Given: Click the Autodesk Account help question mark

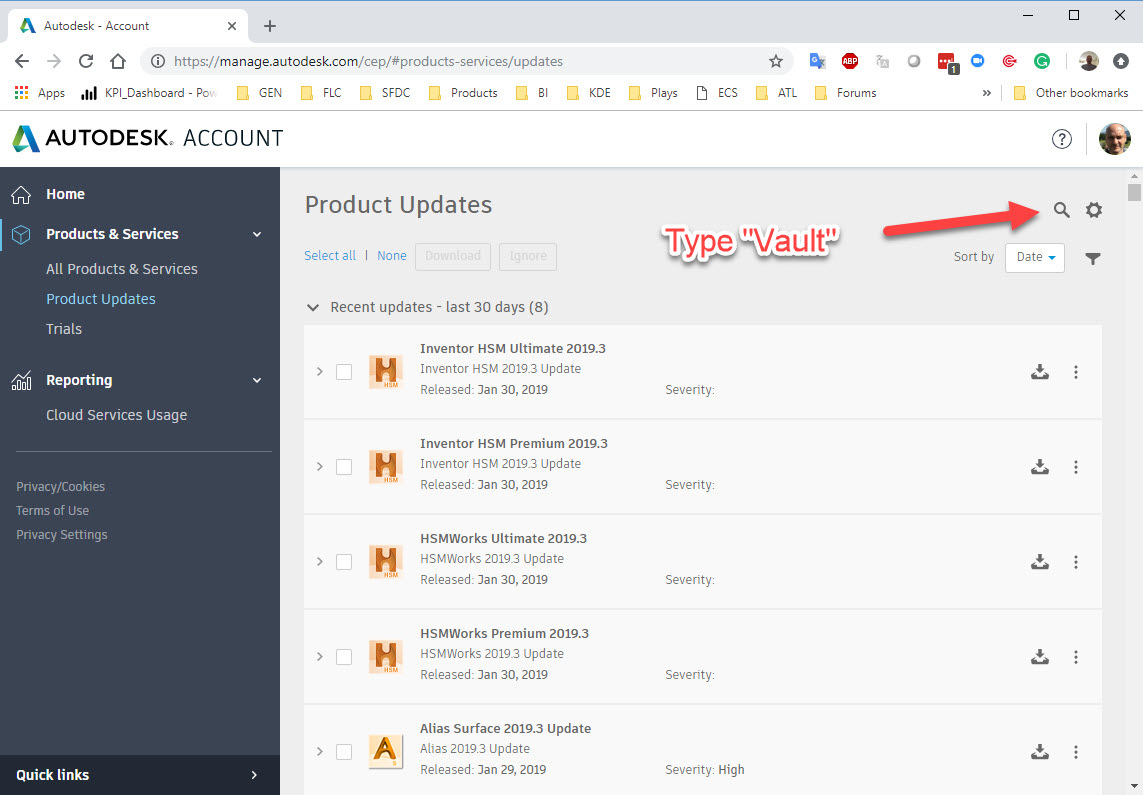Looking at the screenshot, I should (x=1062, y=139).
